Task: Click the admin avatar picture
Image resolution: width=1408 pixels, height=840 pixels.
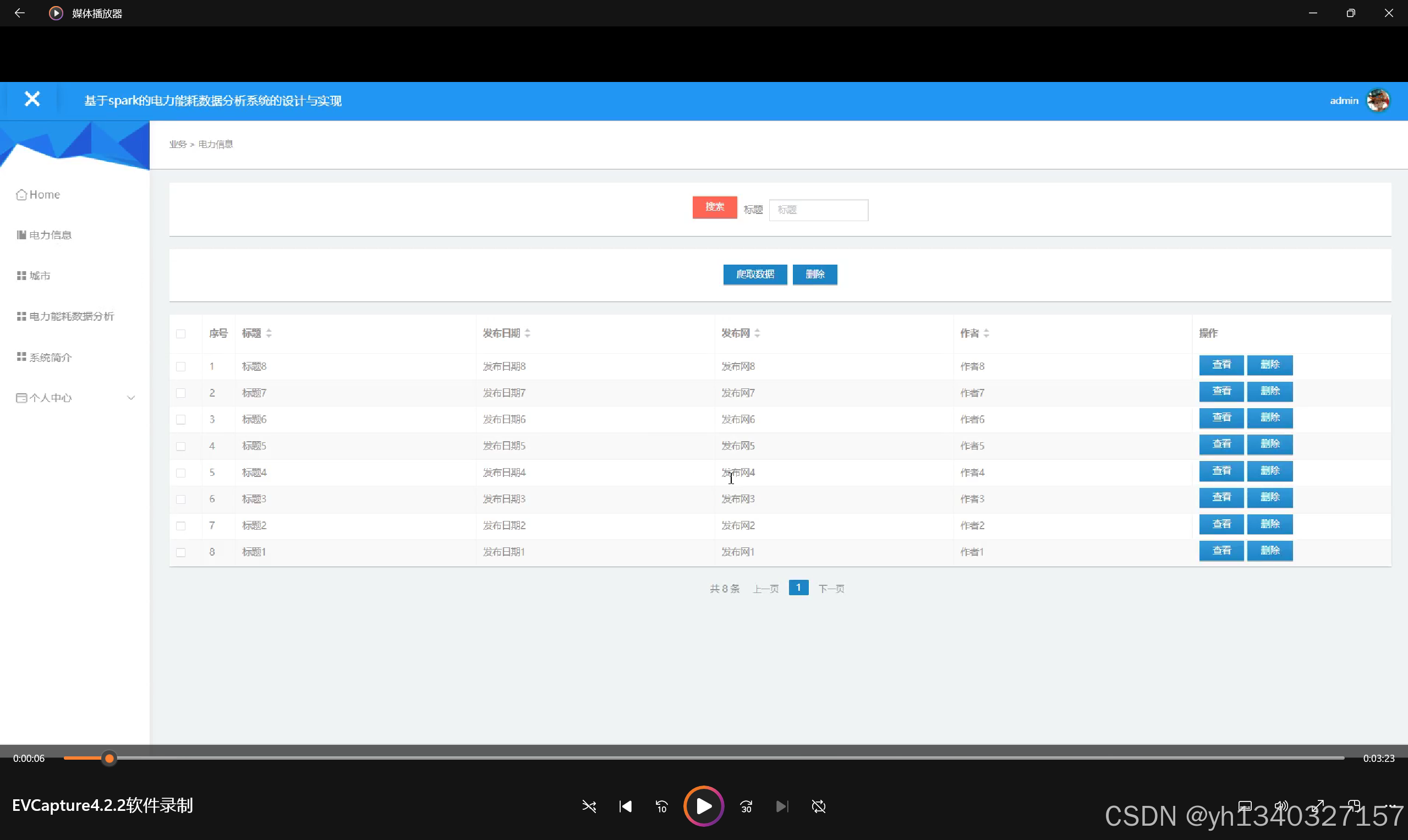Action: pos(1378,101)
